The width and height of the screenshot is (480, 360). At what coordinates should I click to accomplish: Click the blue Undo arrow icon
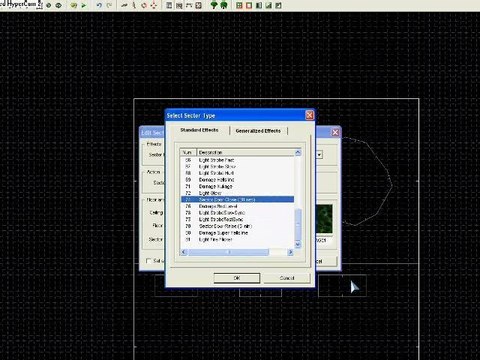(99, 5)
